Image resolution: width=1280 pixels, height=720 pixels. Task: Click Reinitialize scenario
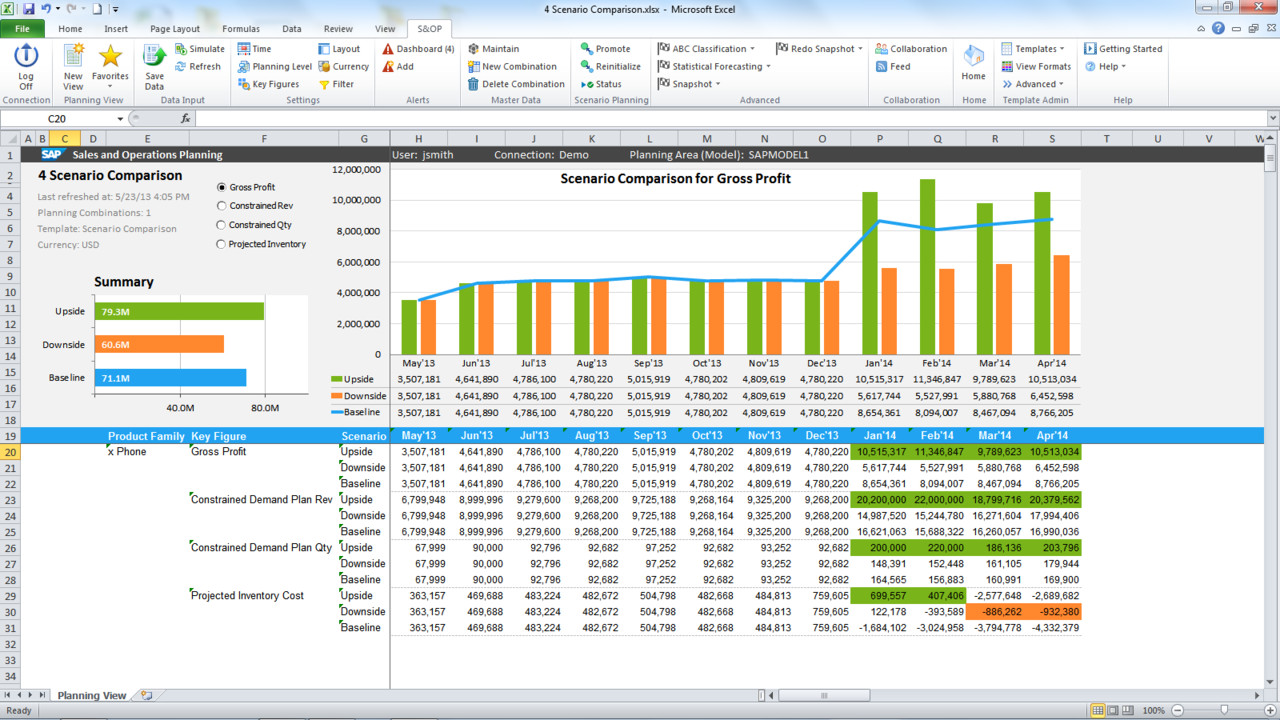click(610, 67)
